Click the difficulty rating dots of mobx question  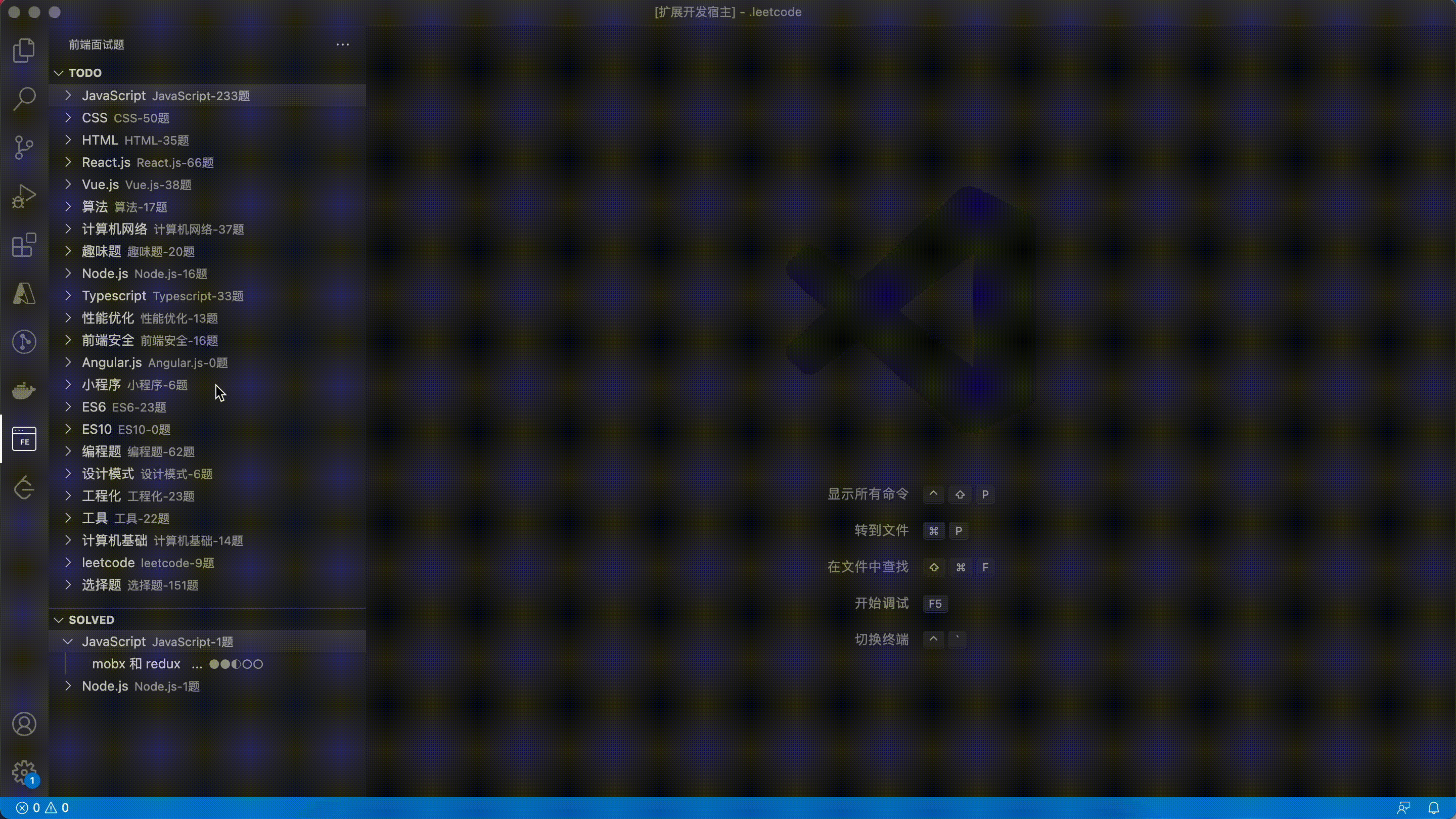[236, 664]
